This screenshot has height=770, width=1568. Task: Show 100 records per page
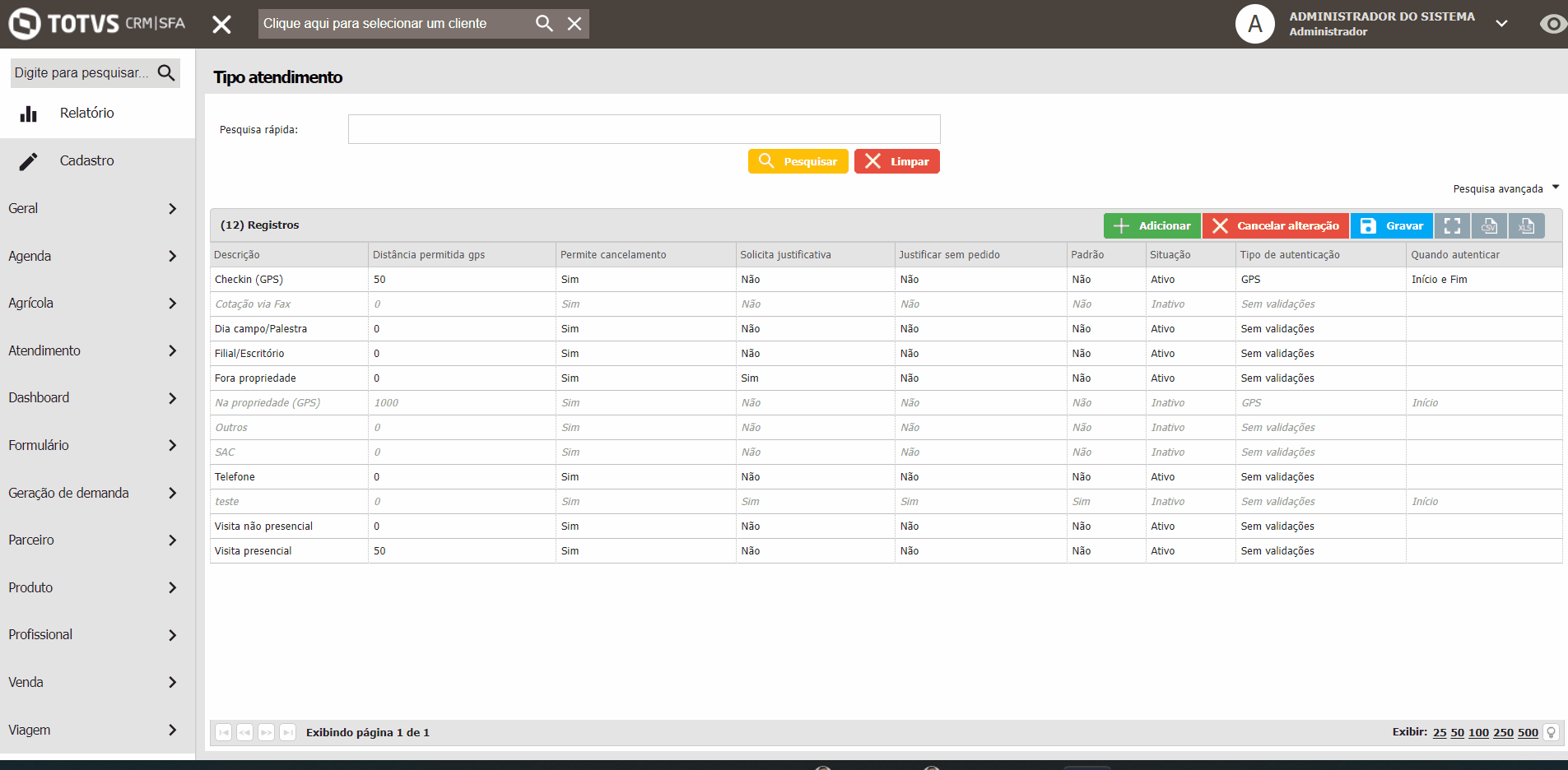1478,732
